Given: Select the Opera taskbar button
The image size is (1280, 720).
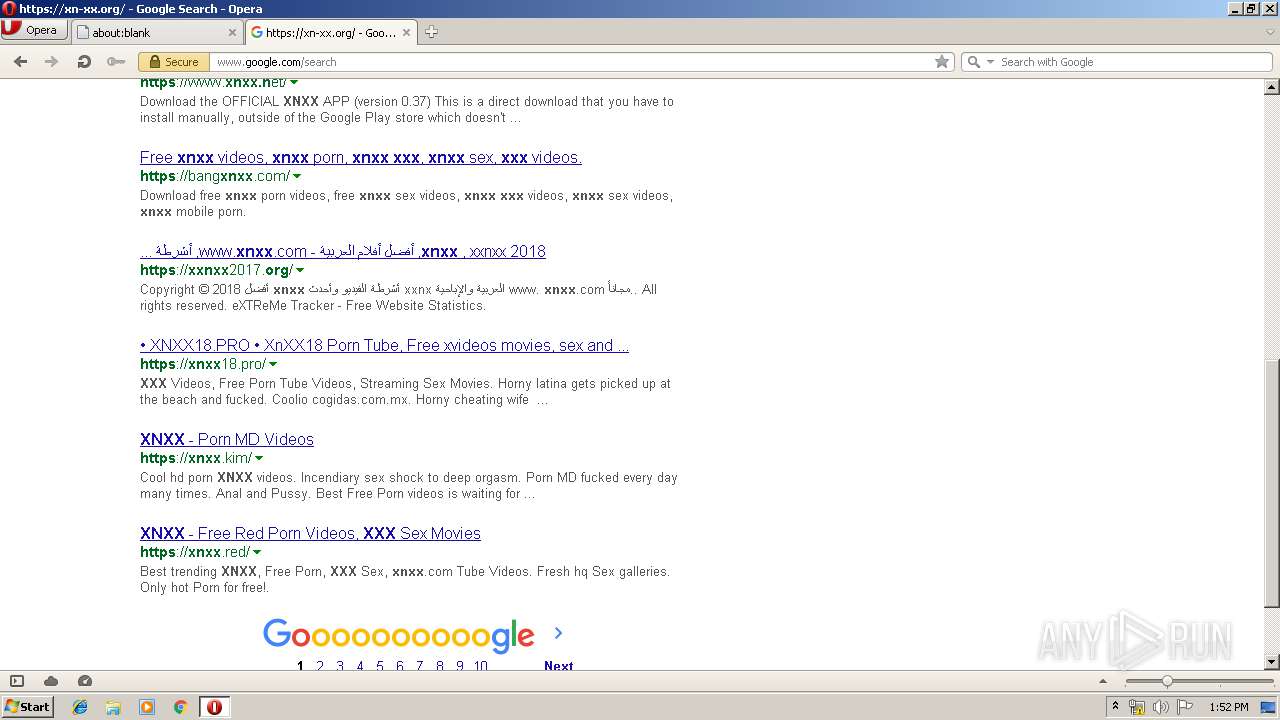Looking at the screenshot, I should pos(214,707).
